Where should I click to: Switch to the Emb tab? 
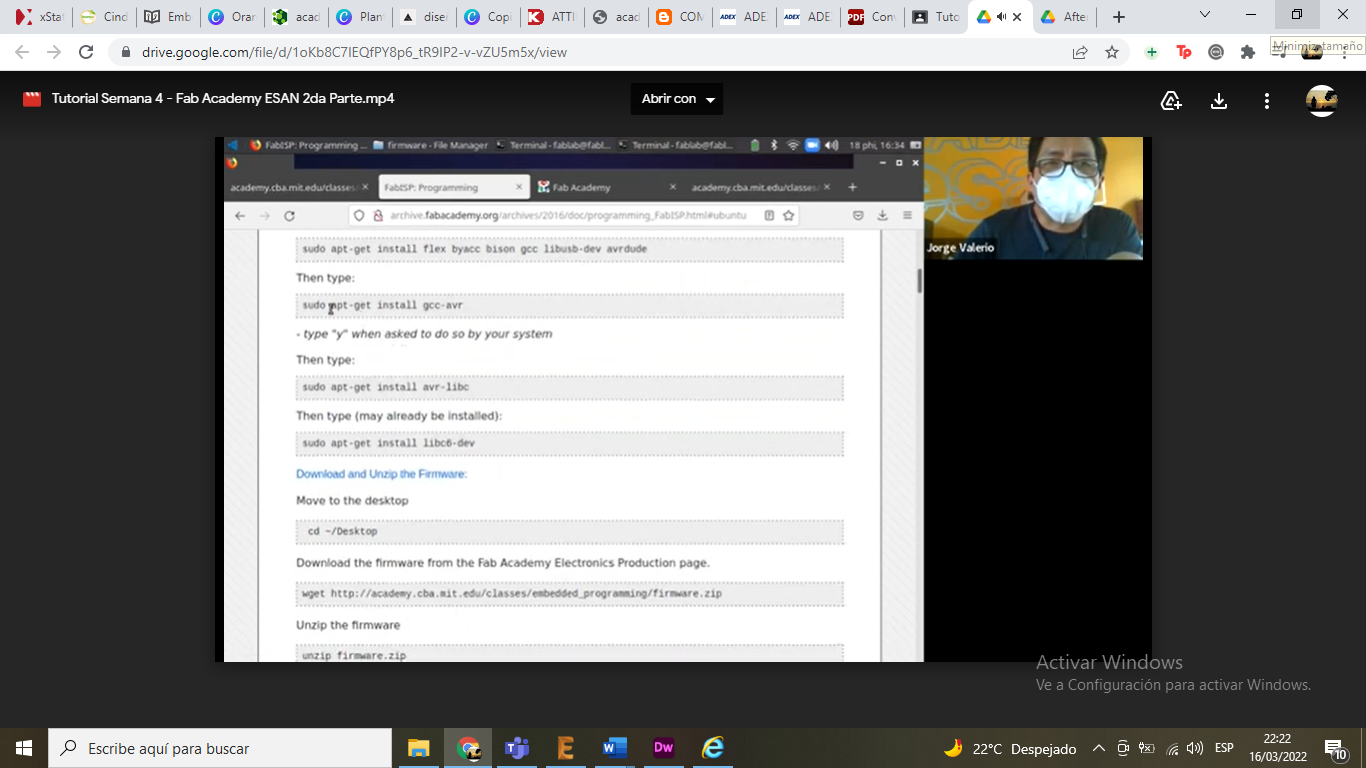pyautogui.click(x=168, y=17)
